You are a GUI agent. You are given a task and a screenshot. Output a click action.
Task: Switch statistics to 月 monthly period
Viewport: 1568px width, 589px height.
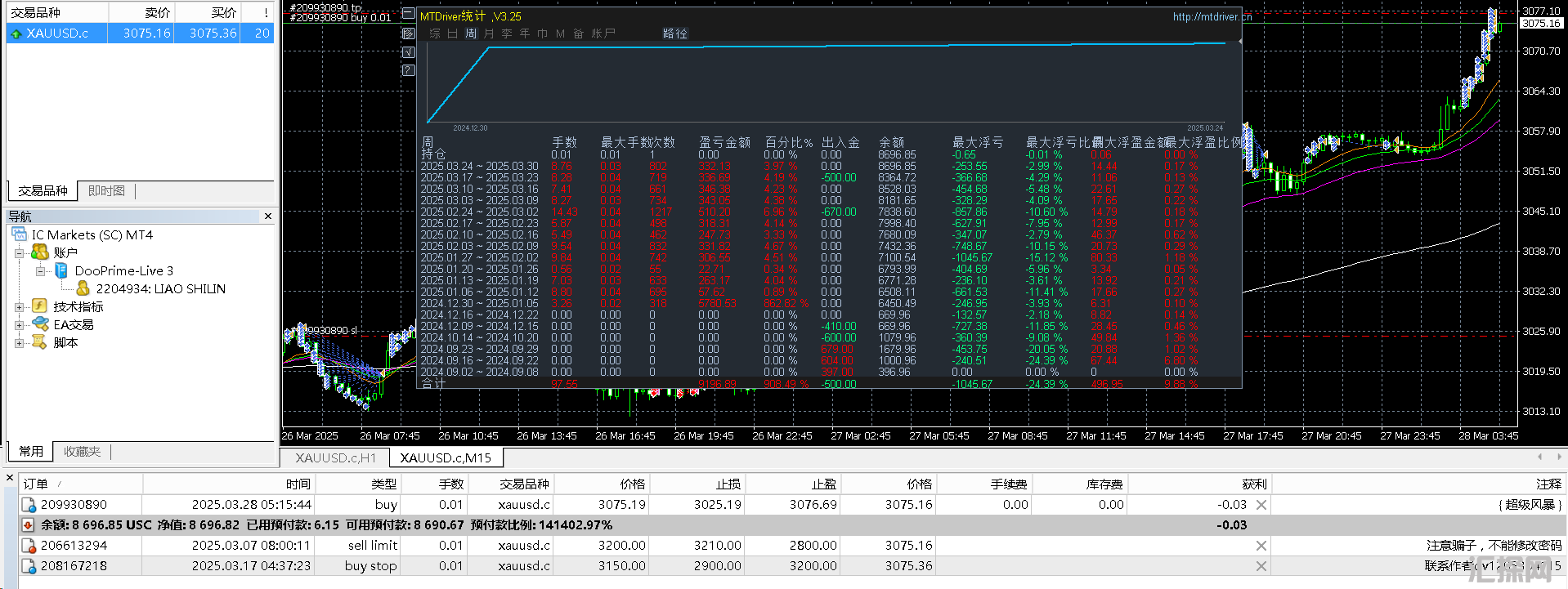[489, 33]
